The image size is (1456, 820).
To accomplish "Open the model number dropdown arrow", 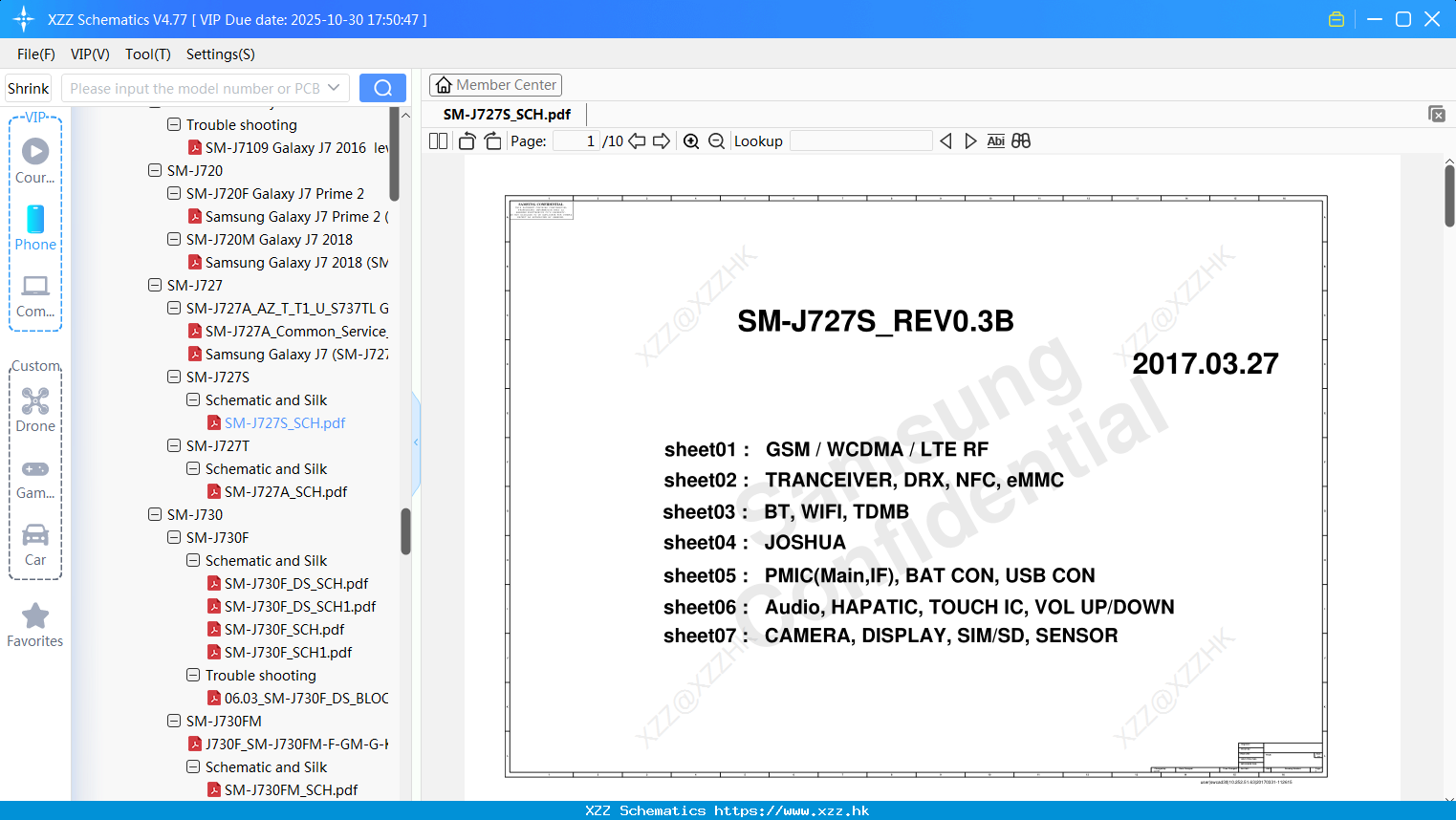I will point(334,88).
